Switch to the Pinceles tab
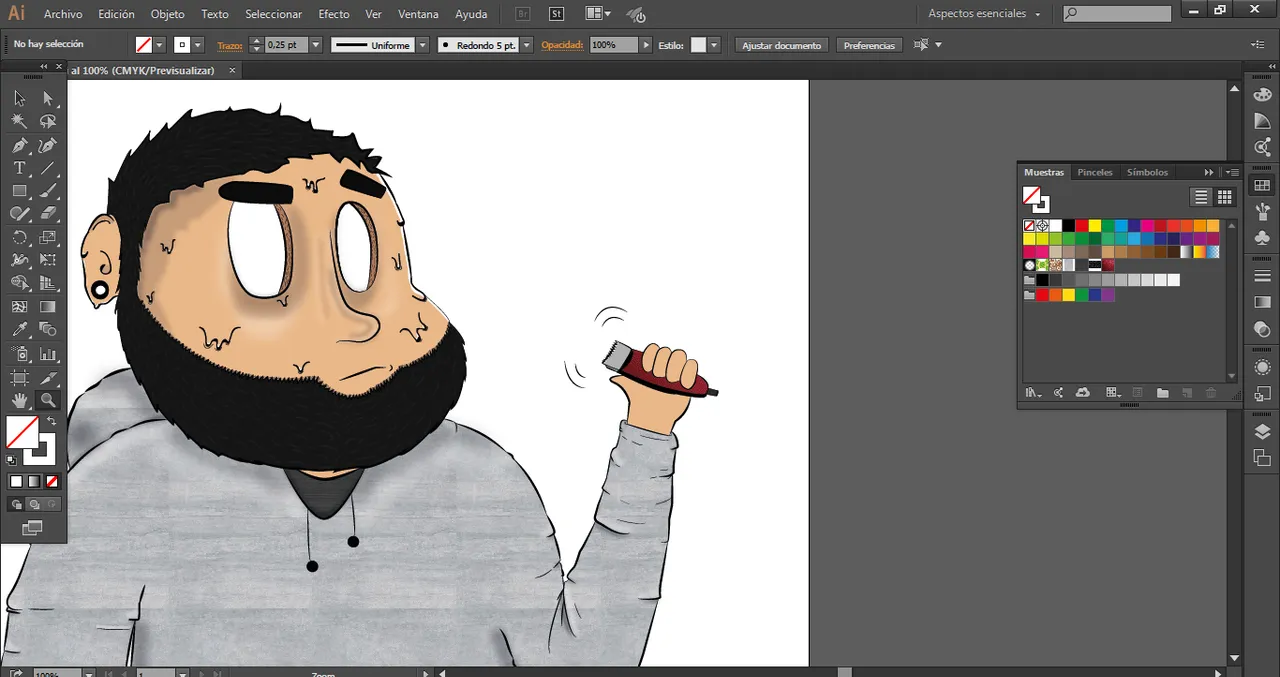The image size is (1280, 677). (x=1094, y=172)
